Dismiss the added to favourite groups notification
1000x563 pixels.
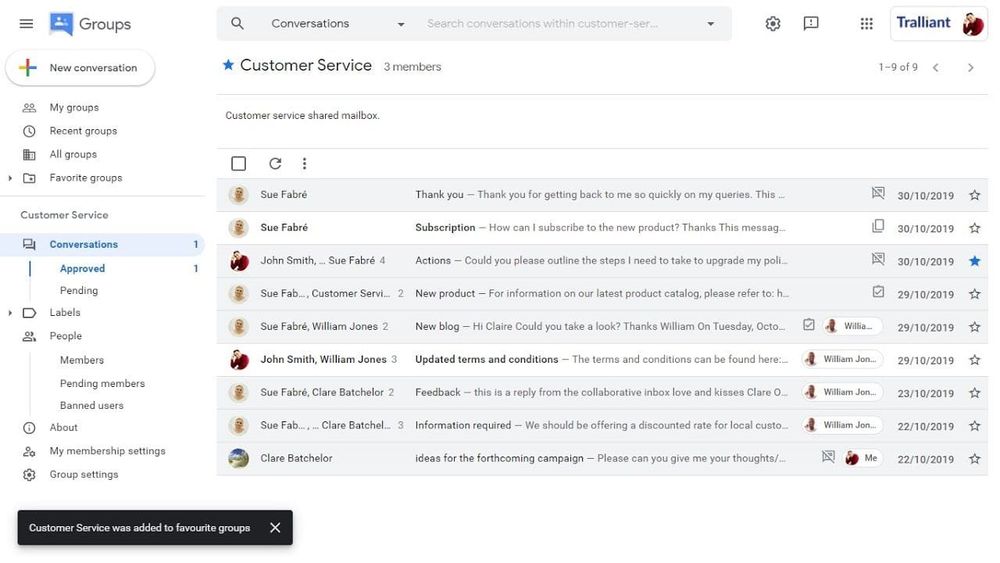pos(275,528)
